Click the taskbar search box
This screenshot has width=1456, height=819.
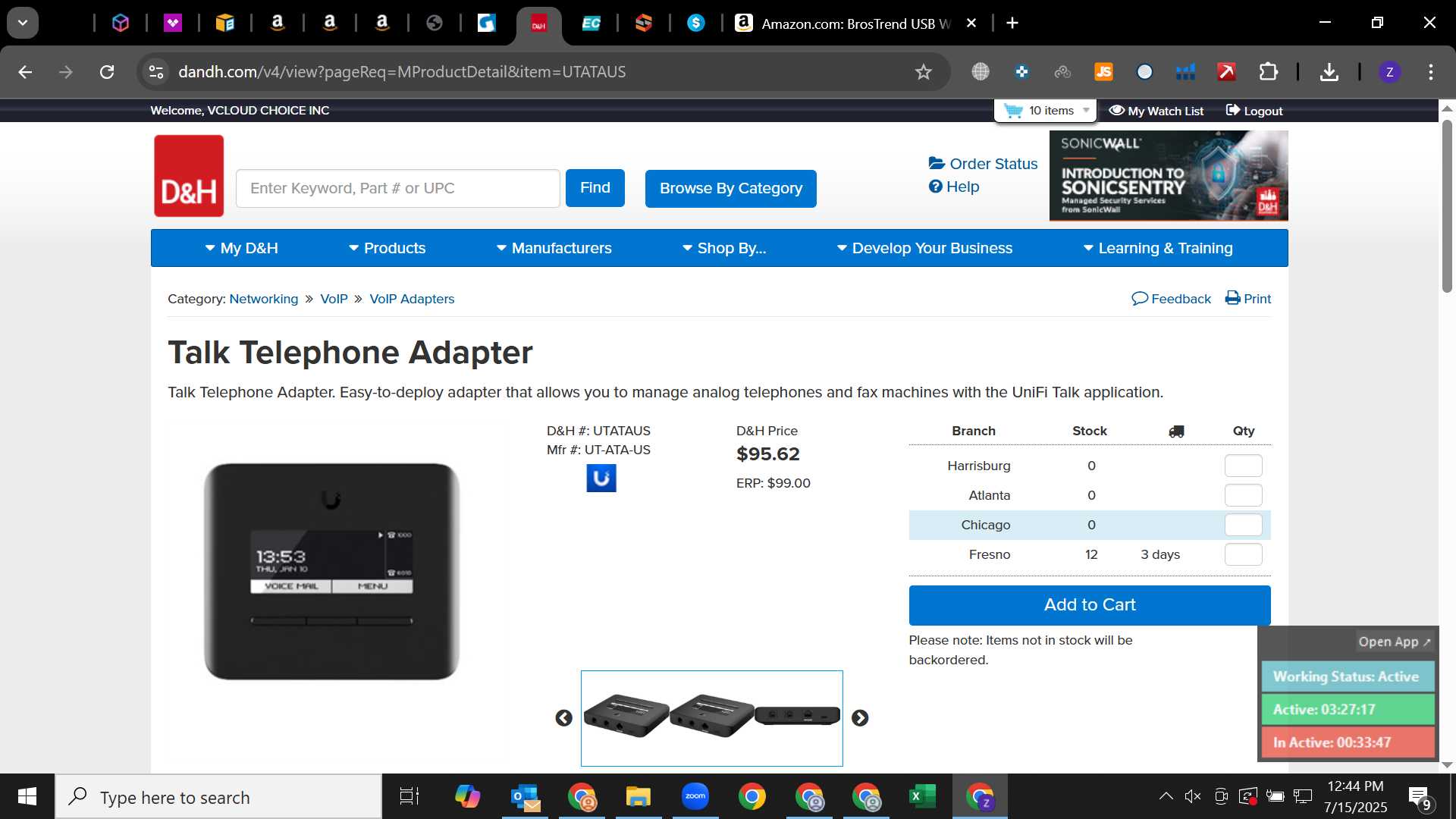[x=218, y=797]
